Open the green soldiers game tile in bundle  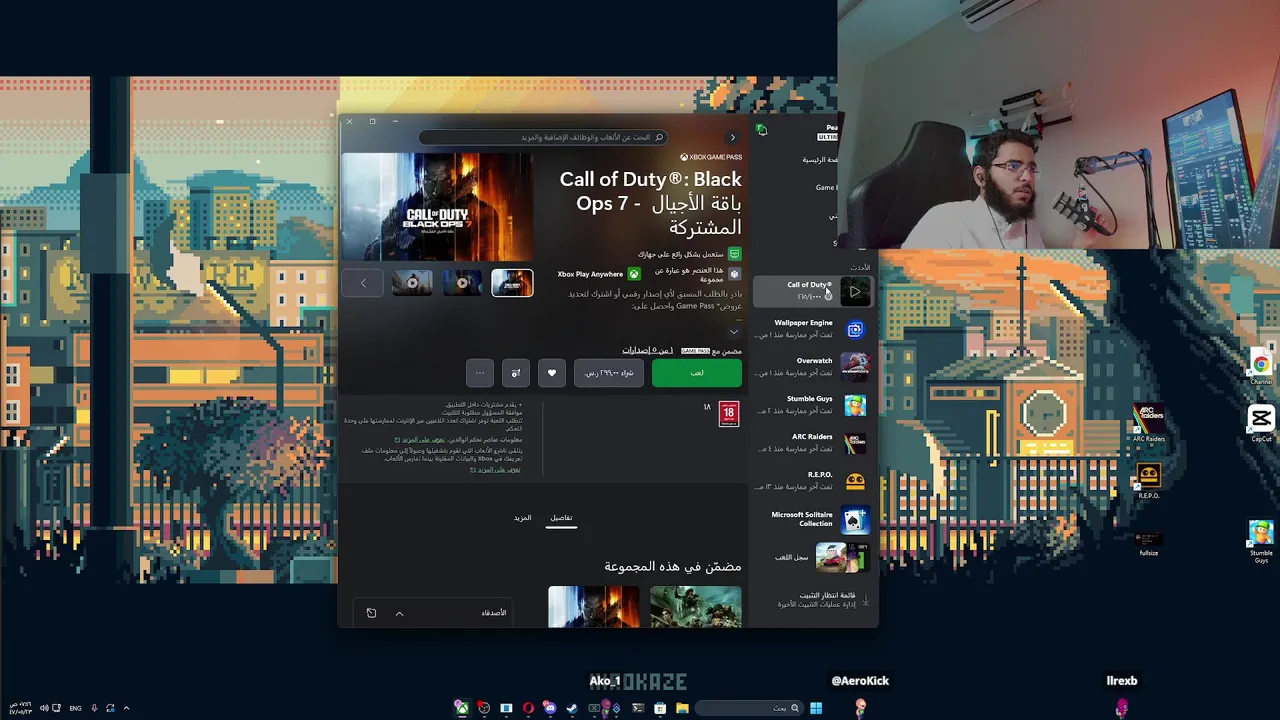[696, 607]
